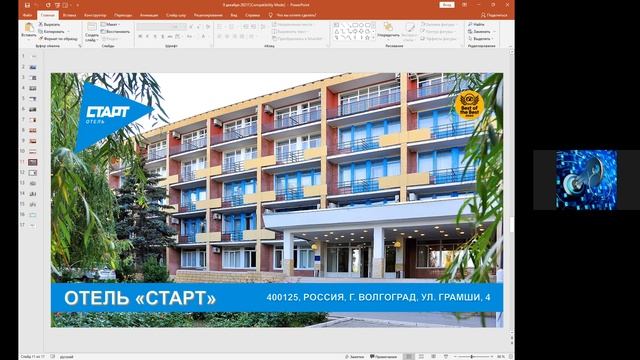Select slide 2 thumbnail in slide panel
This screenshot has height=360, width=640.
33,67
